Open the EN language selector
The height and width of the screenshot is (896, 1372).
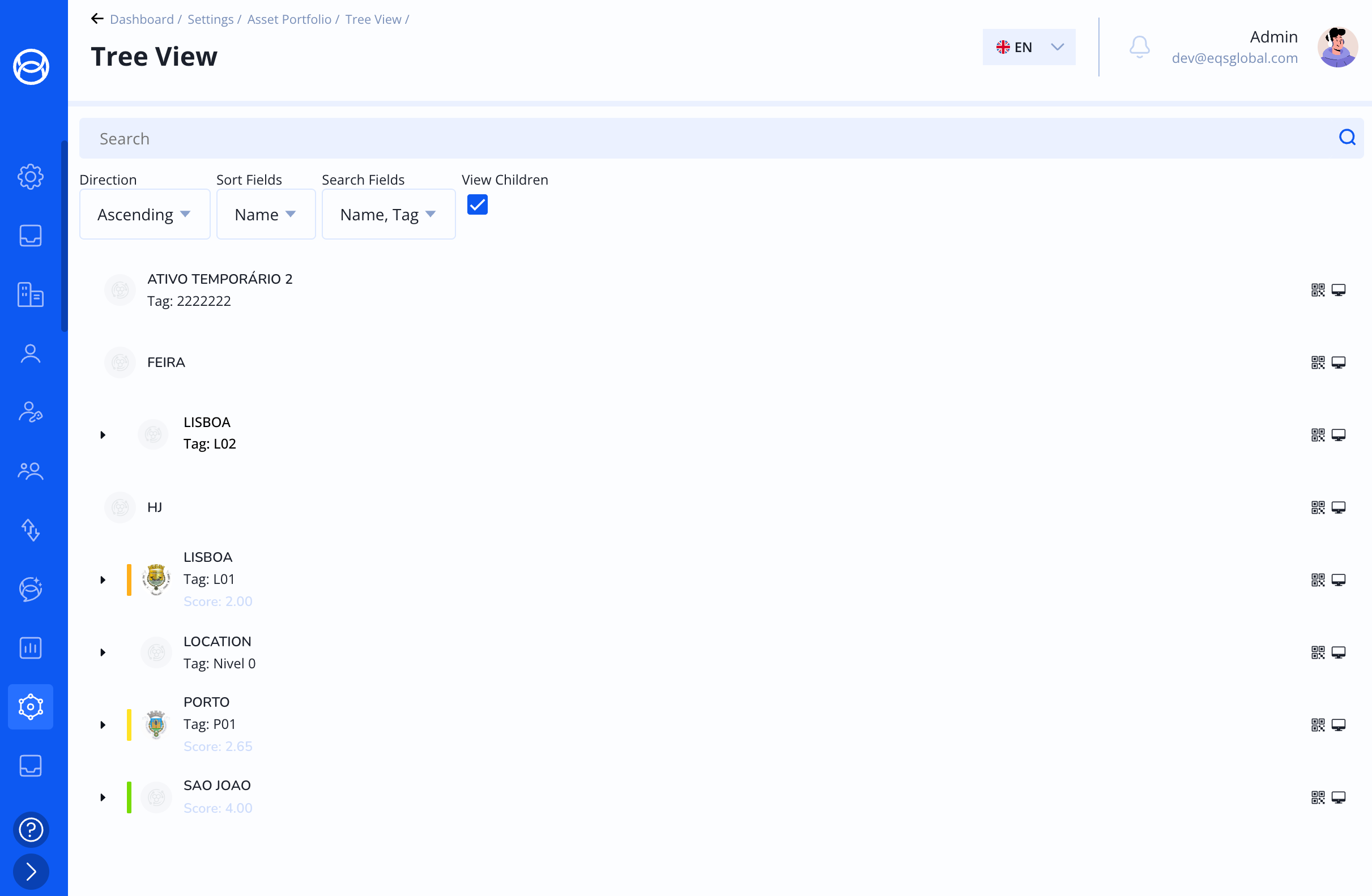click(x=1028, y=46)
